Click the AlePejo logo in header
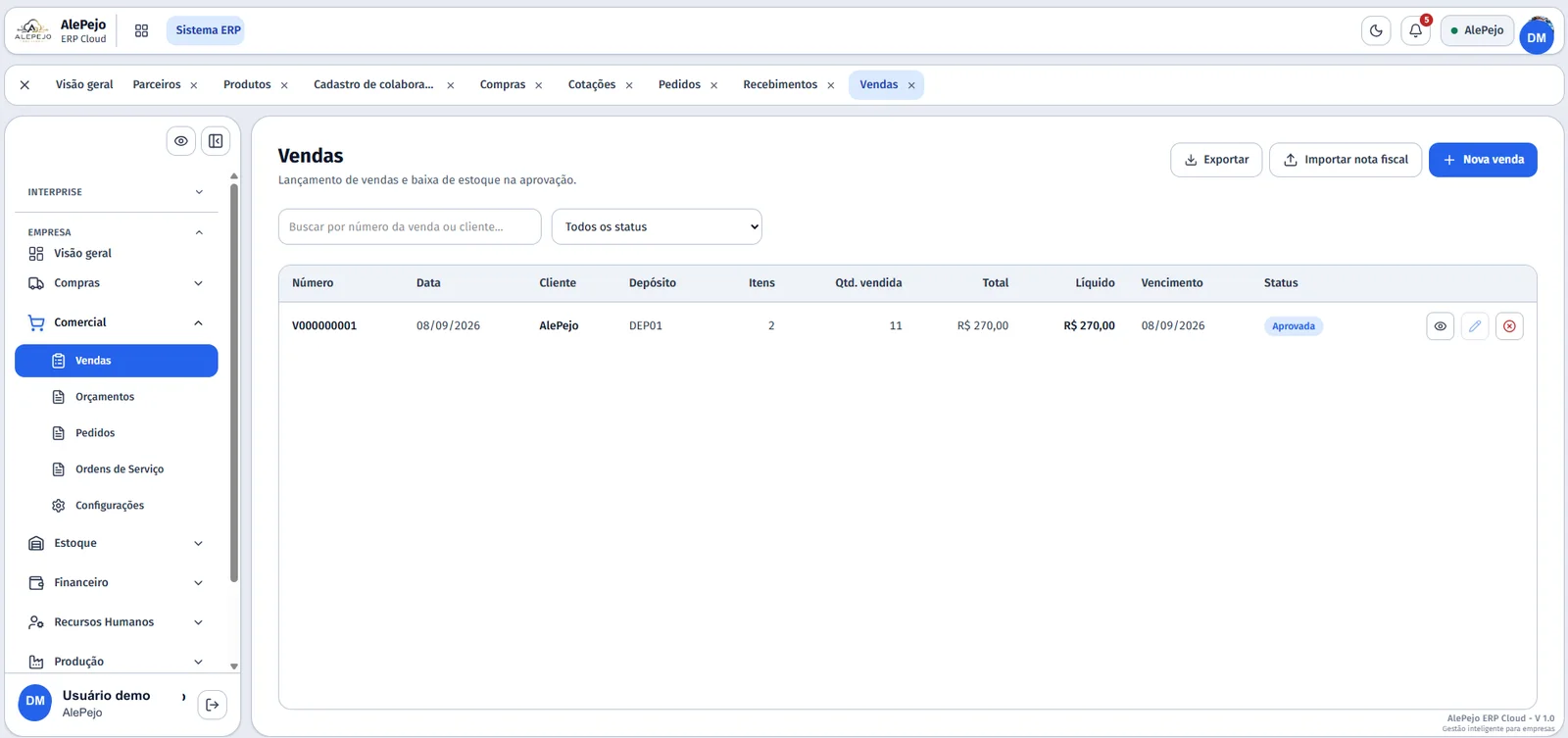Image resolution: width=1568 pixels, height=738 pixels. [x=33, y=30]
